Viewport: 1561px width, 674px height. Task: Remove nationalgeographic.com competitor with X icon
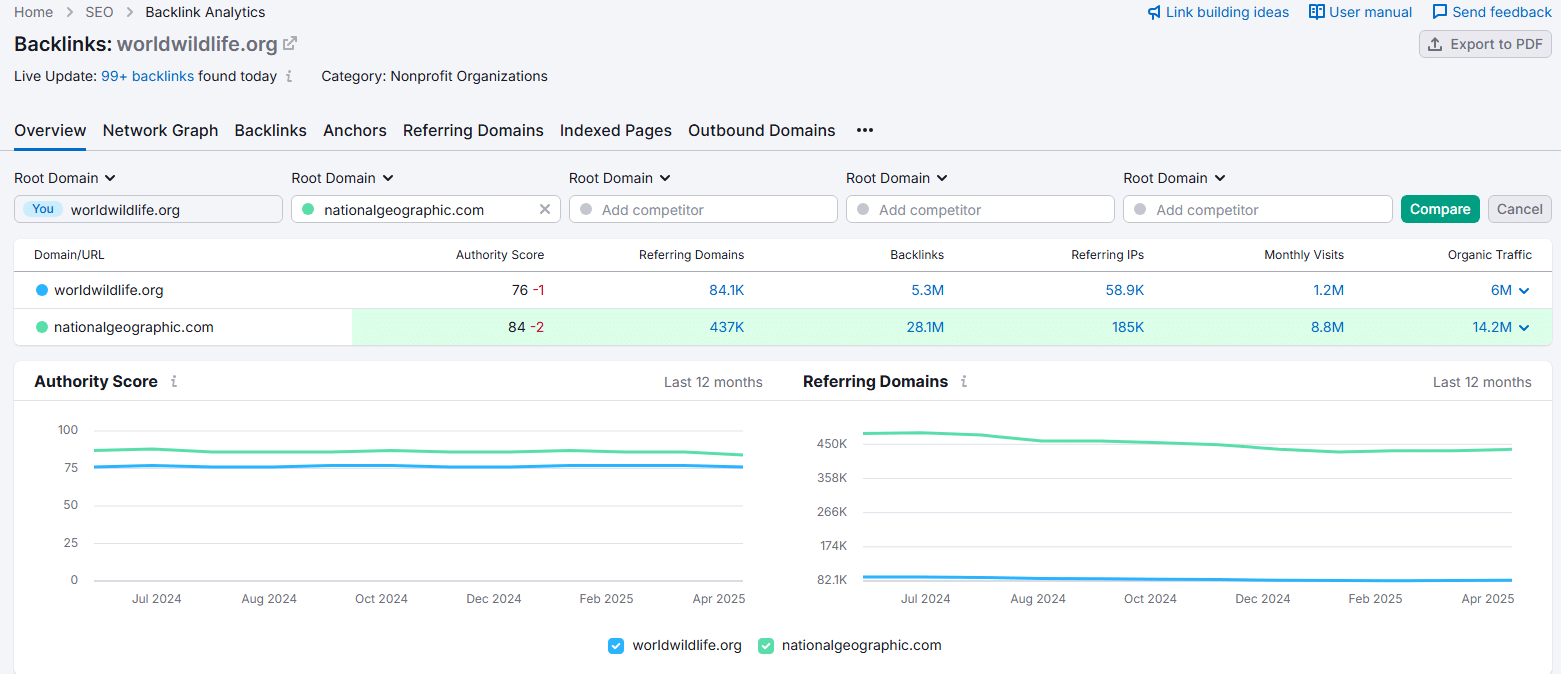point(545,209)
